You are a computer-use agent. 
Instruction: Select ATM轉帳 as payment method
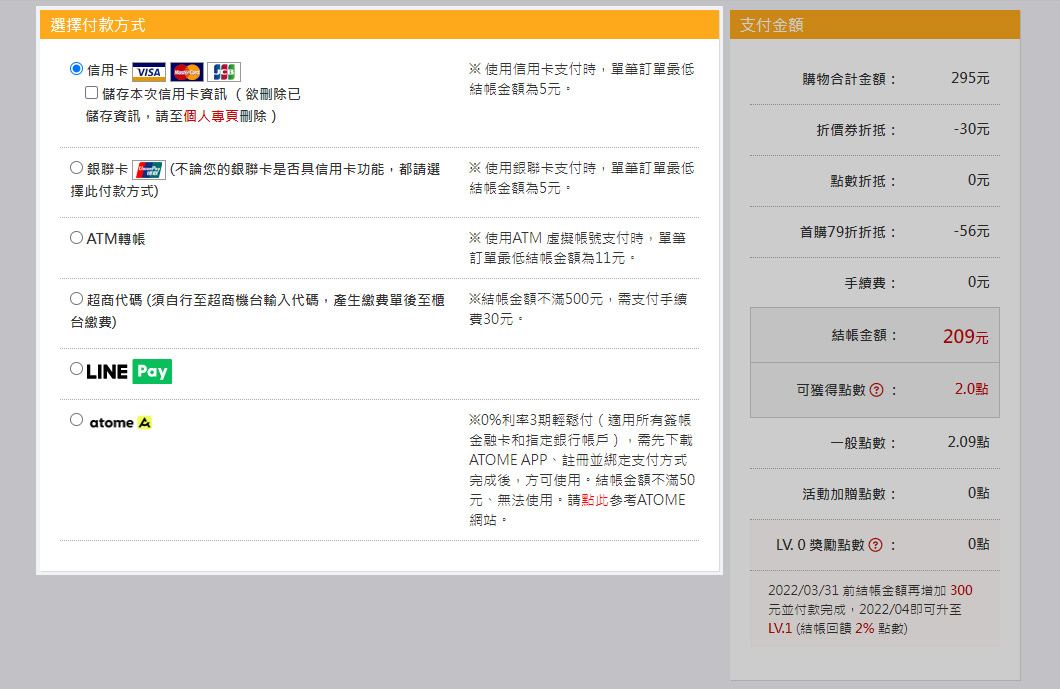click(x=77, y=238)
